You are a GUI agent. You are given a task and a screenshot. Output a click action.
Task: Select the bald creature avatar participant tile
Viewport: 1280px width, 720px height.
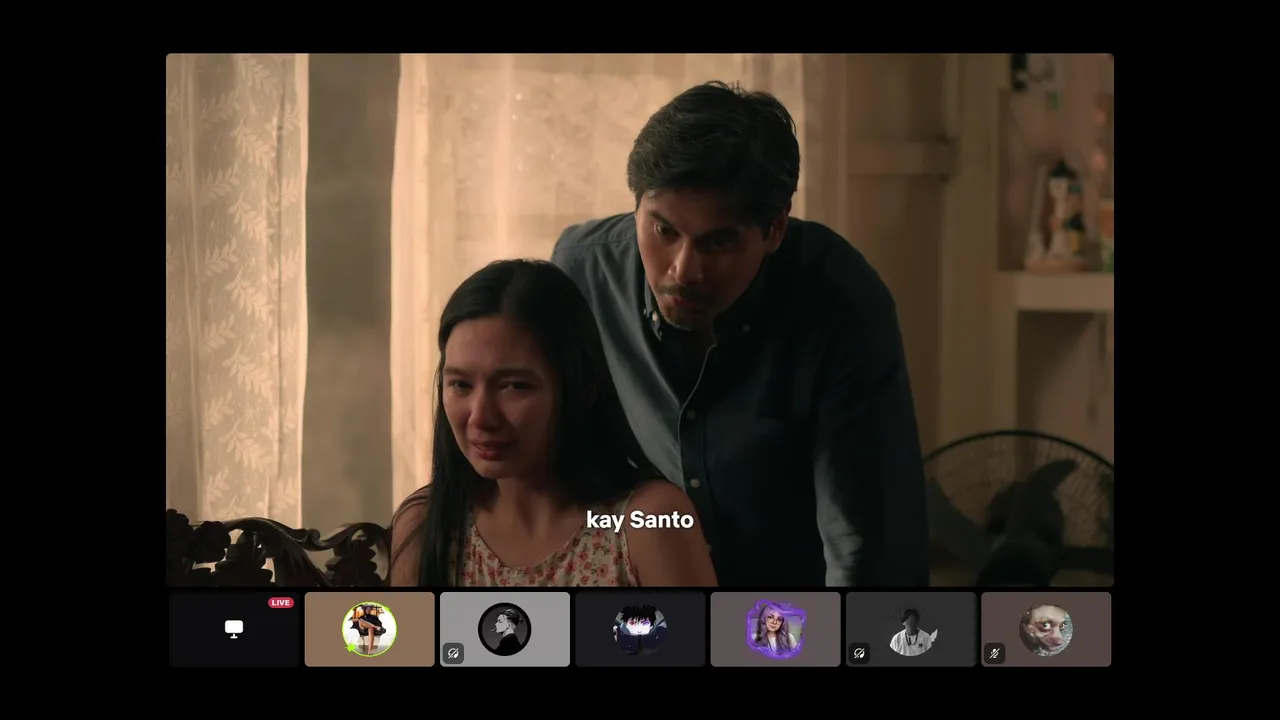coord(1046,629)
